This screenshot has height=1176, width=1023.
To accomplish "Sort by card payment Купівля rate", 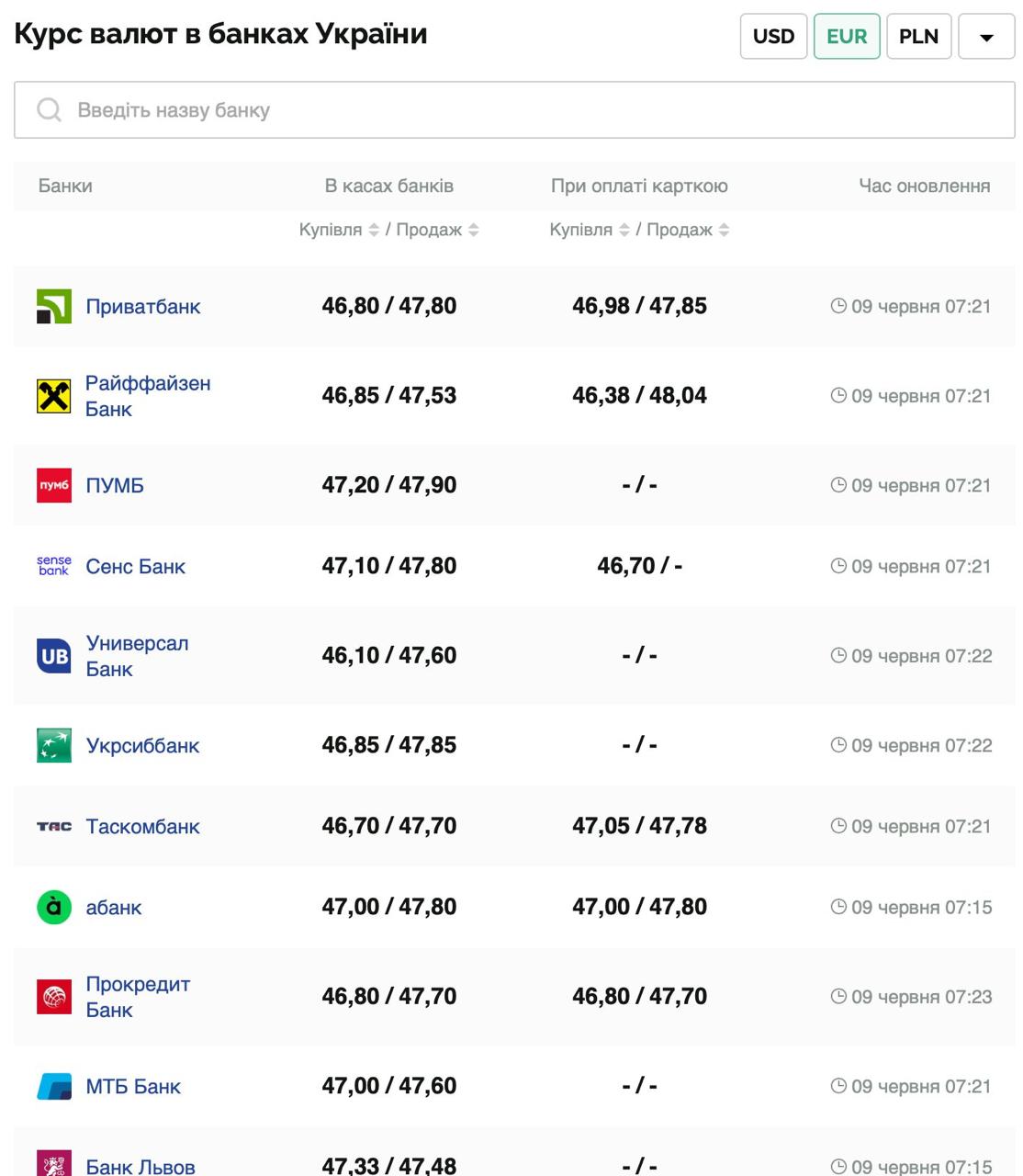I will [x=624, y=230].
